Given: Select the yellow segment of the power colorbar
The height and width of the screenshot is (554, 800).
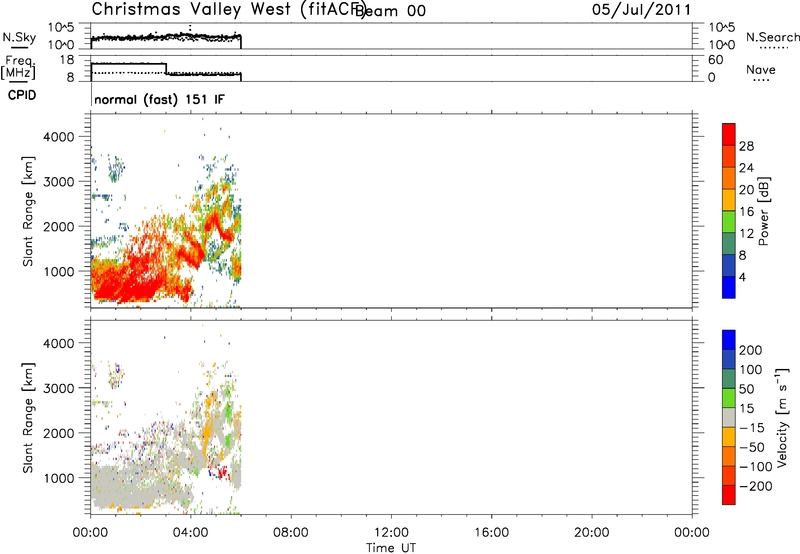Looking at the screenshot, I should point(729,200).
